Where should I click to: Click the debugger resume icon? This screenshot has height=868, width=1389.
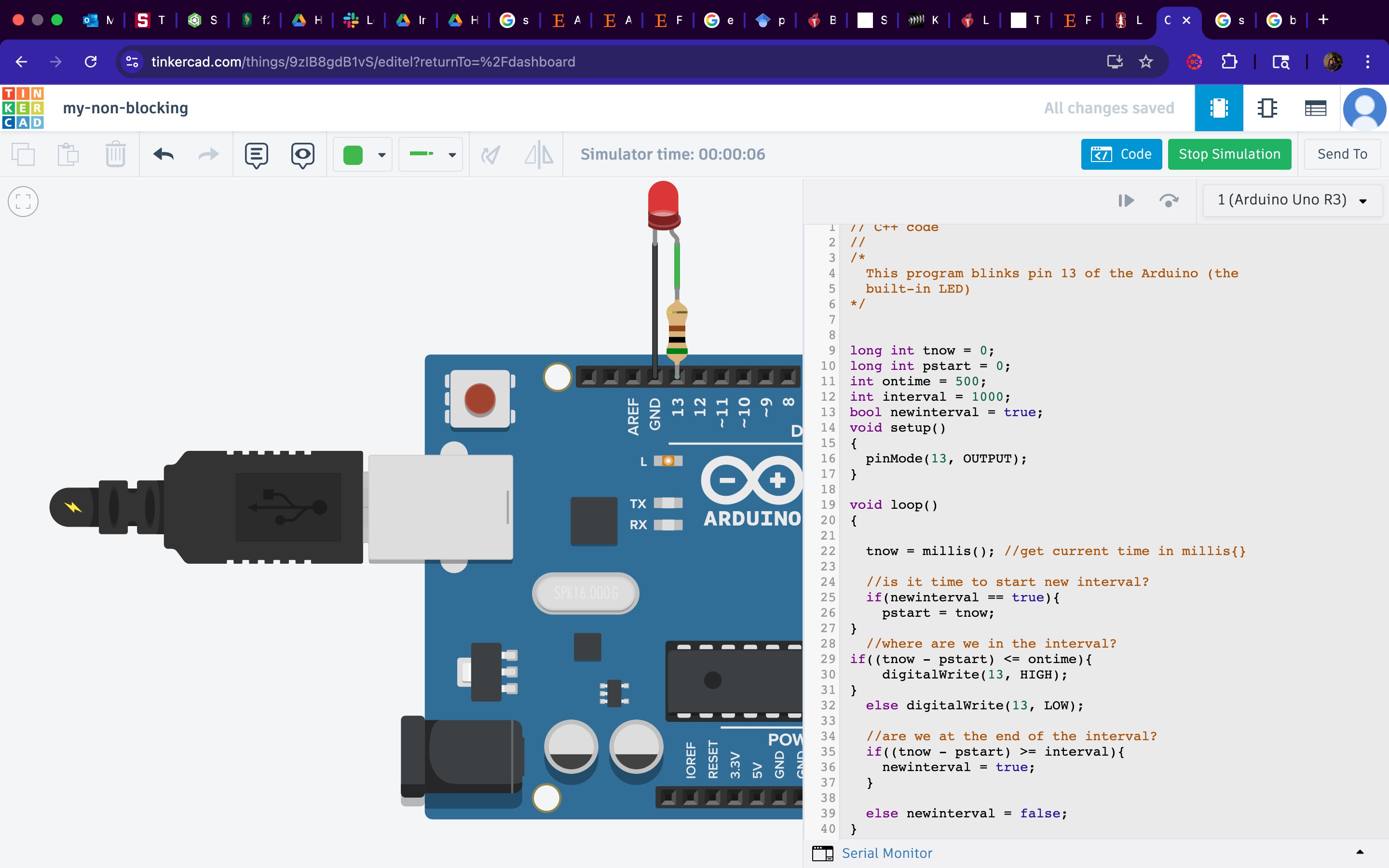coord(1126,200)
